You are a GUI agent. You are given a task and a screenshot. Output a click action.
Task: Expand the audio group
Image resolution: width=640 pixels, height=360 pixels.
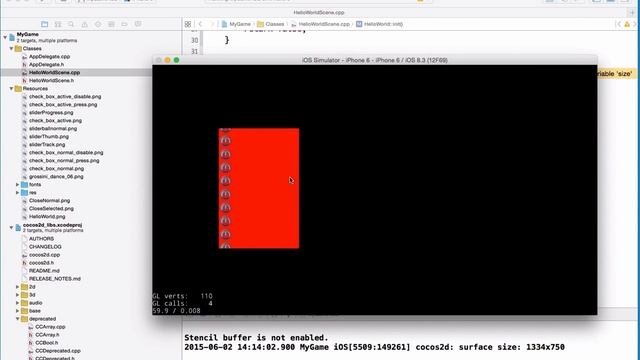[18, 303]
